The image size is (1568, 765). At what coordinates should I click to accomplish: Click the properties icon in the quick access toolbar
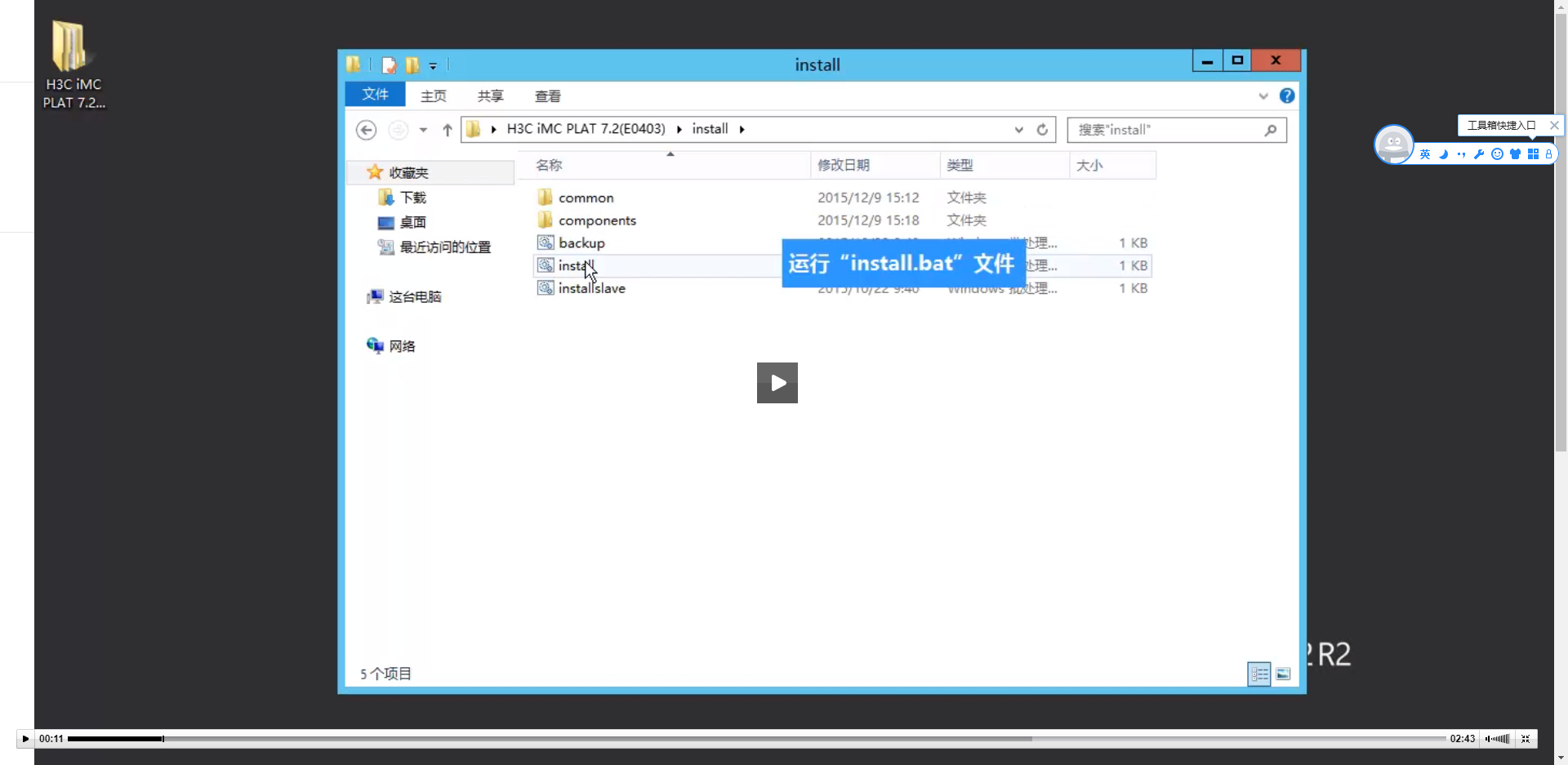click(x=390, y=64)
